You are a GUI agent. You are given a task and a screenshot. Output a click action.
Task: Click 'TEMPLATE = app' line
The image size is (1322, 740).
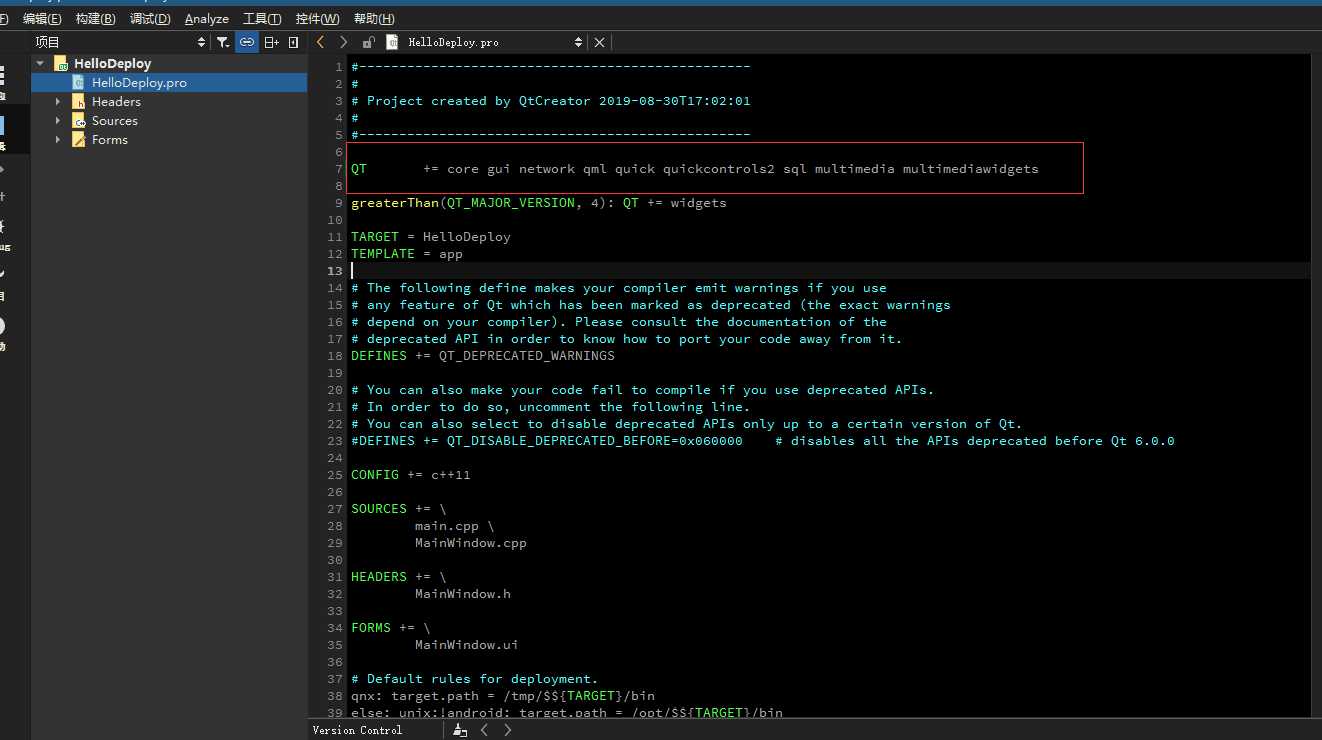coord(407,254)
